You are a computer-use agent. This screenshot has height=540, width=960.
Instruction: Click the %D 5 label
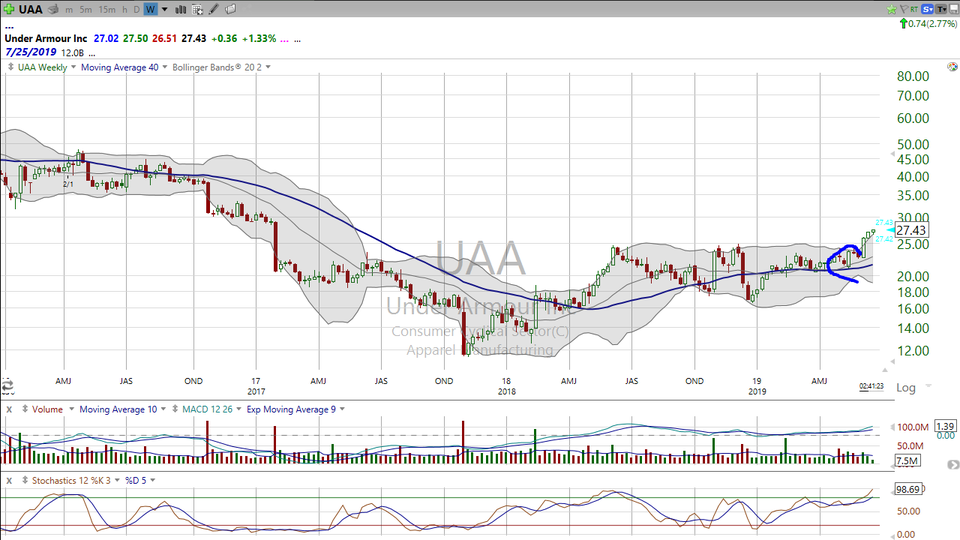click(136, 481)
